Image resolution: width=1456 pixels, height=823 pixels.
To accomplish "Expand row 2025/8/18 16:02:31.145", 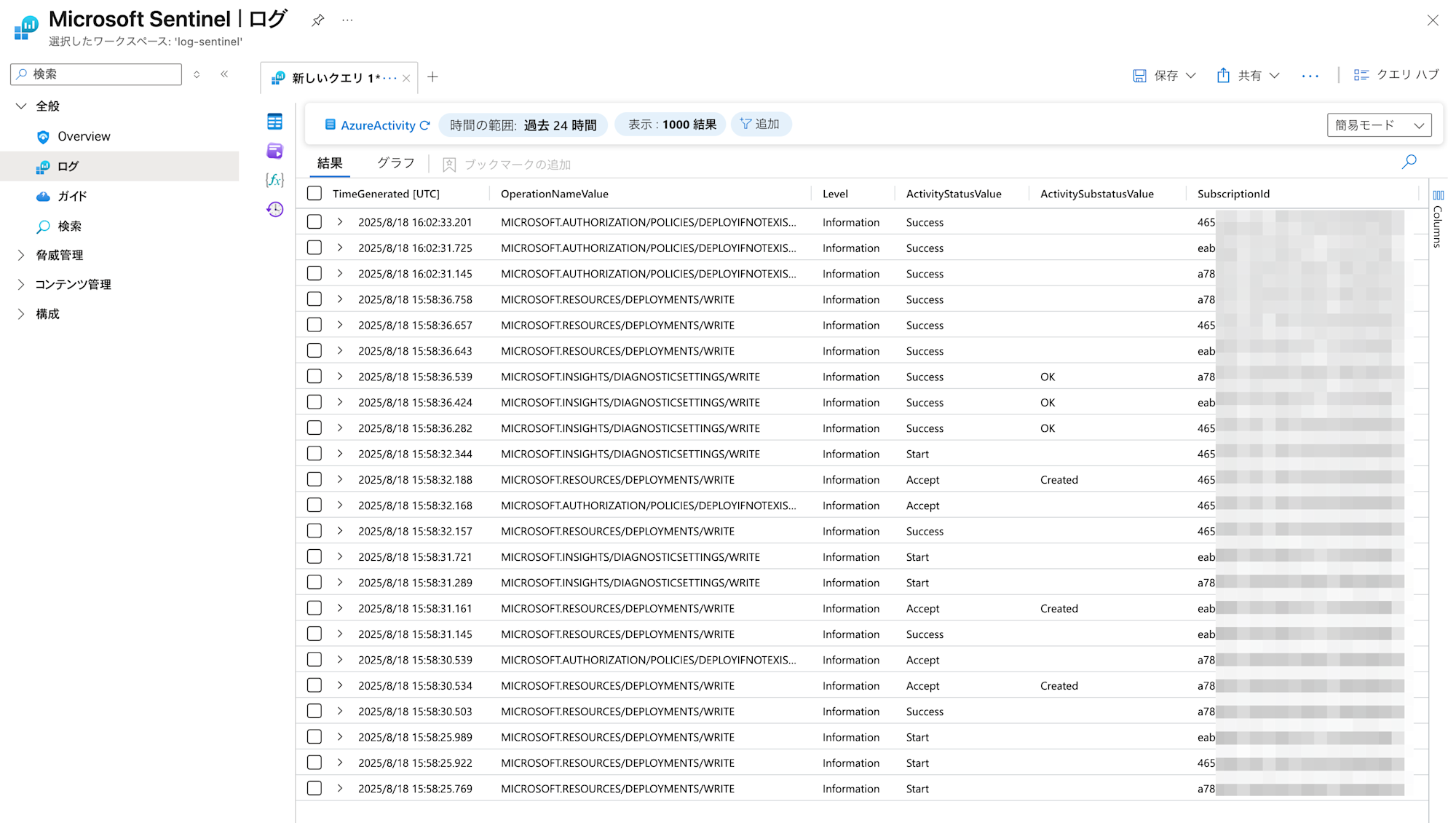I will tap(340, 273).
